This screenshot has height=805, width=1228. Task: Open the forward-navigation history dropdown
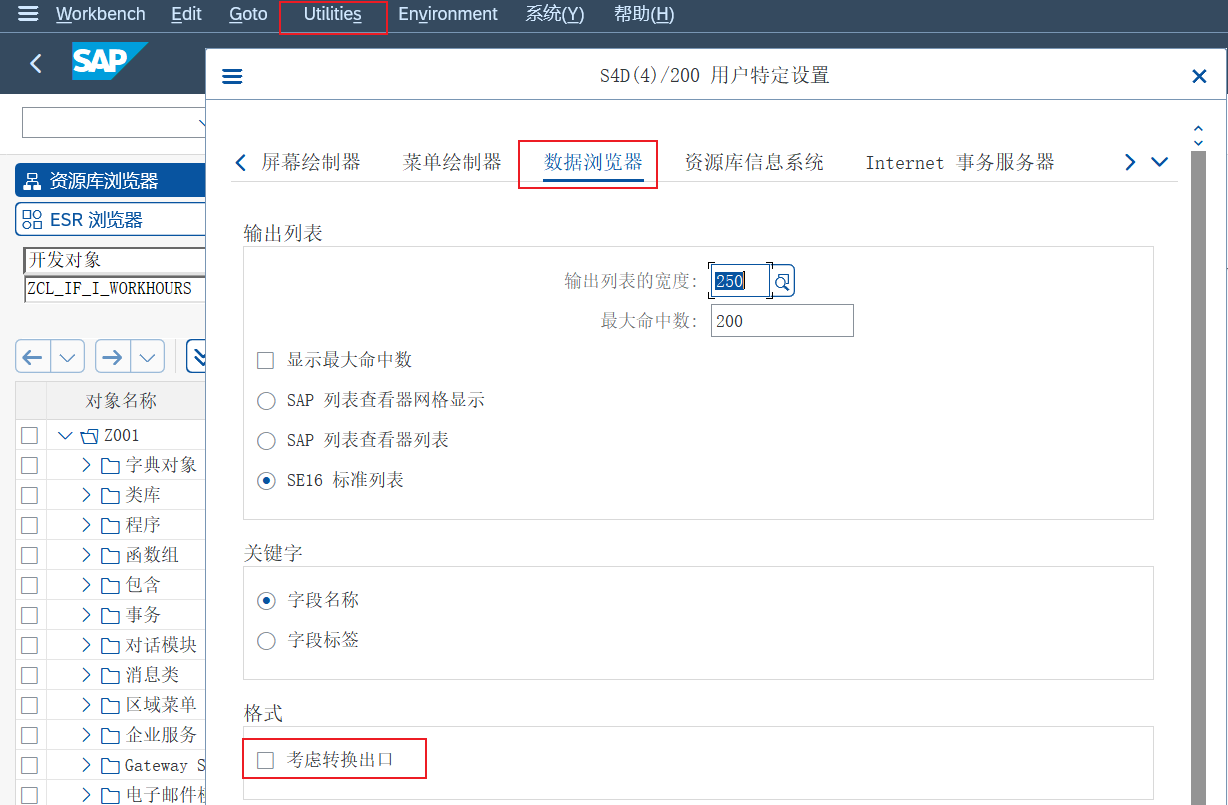[147, 357]
